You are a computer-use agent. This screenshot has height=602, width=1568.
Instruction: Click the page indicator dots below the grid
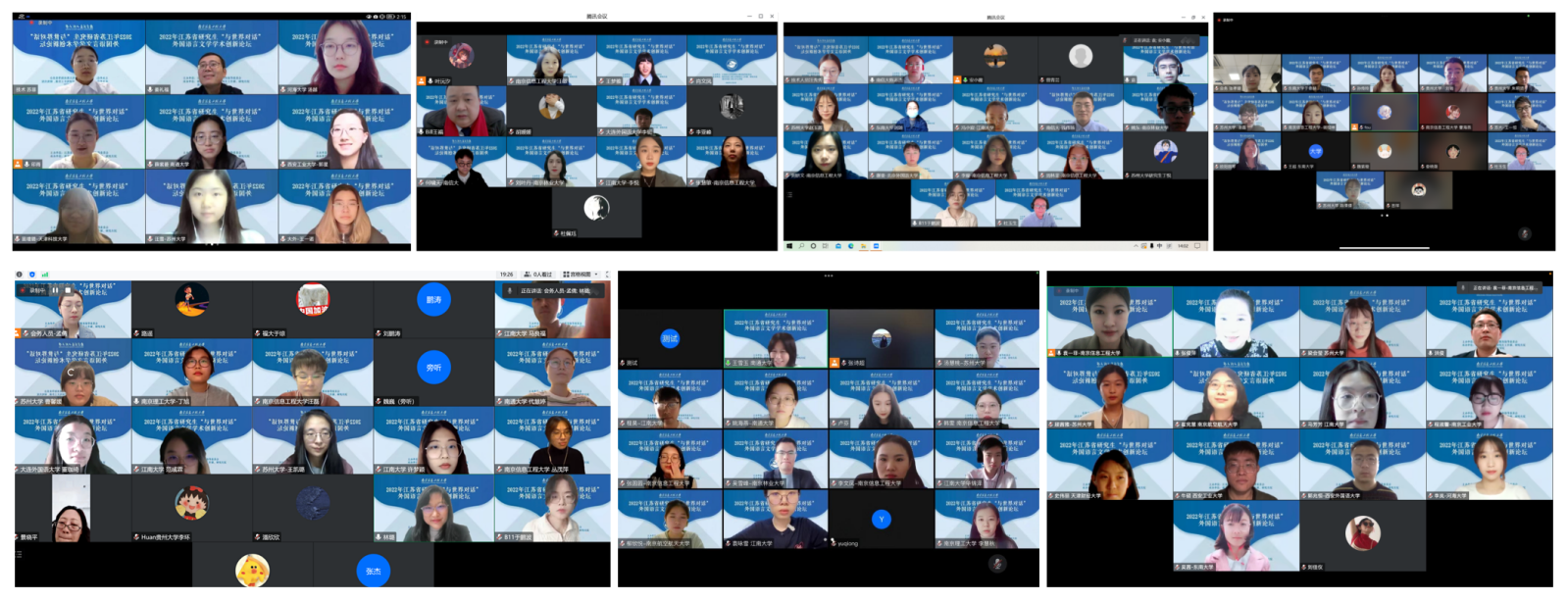1385,215
